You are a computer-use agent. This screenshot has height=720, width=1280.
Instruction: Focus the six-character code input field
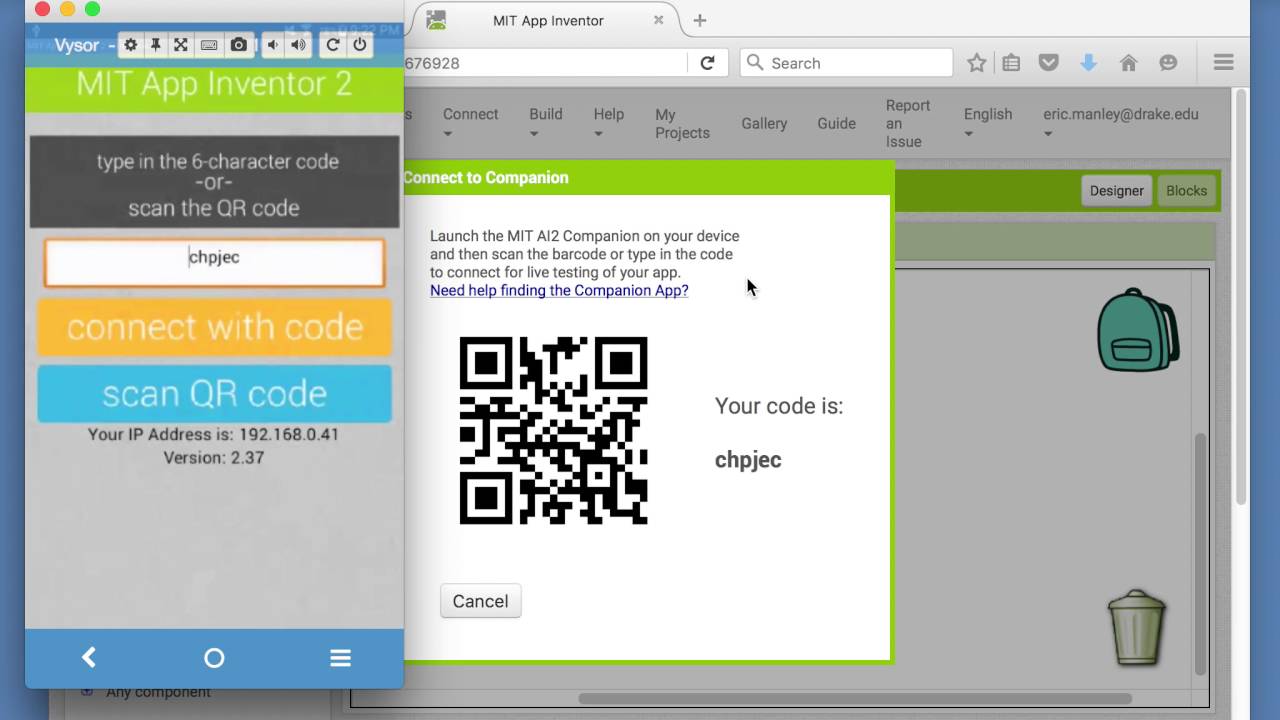(x=214, y=262)
